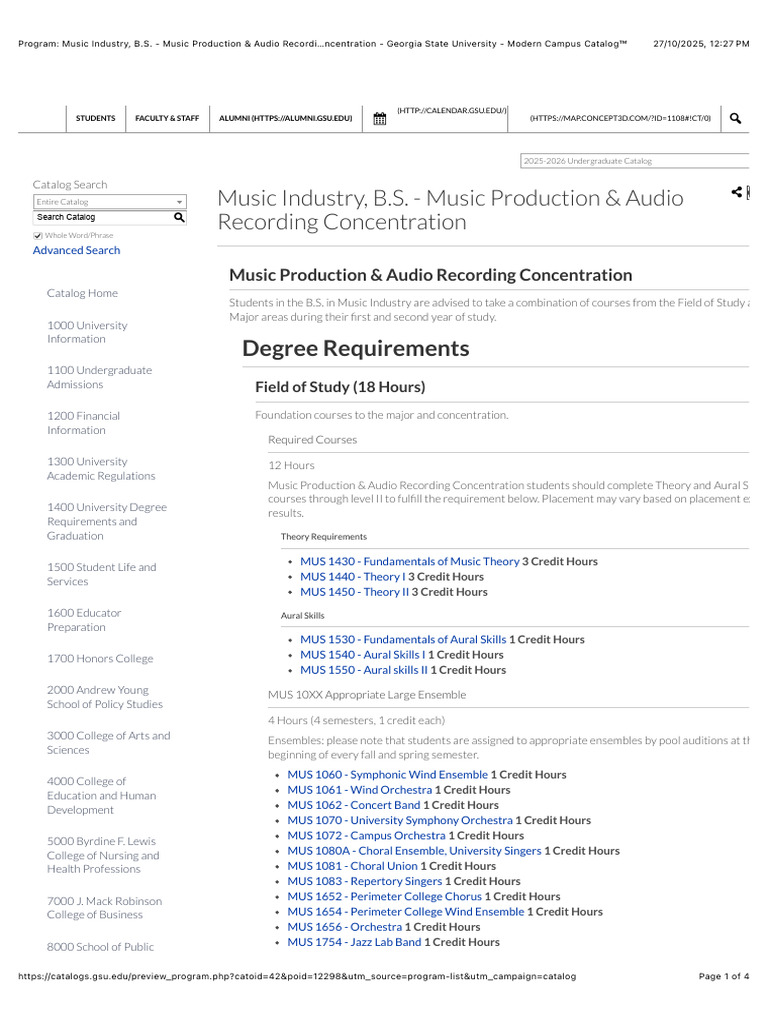Open MUS 1754 Jazz Lab Band course
The height and width of the screenshot is (1024, 768).
point(354,942)
